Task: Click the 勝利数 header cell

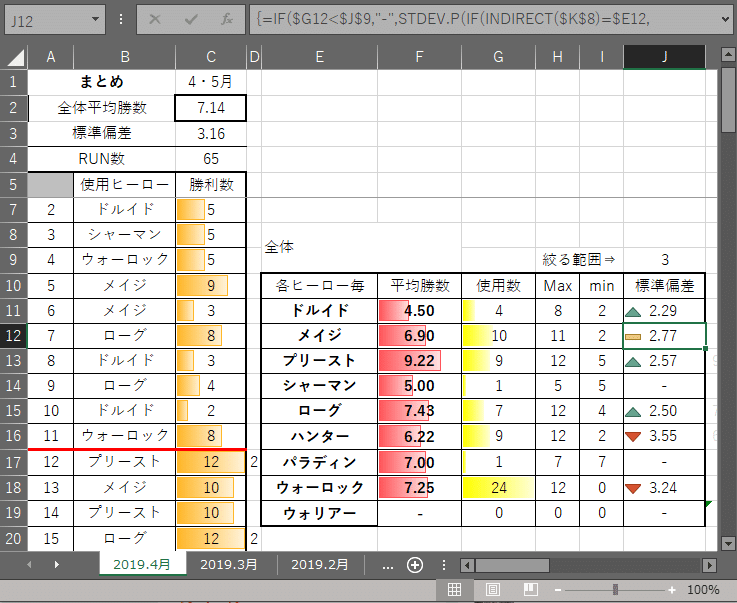Action: (211, 184)
